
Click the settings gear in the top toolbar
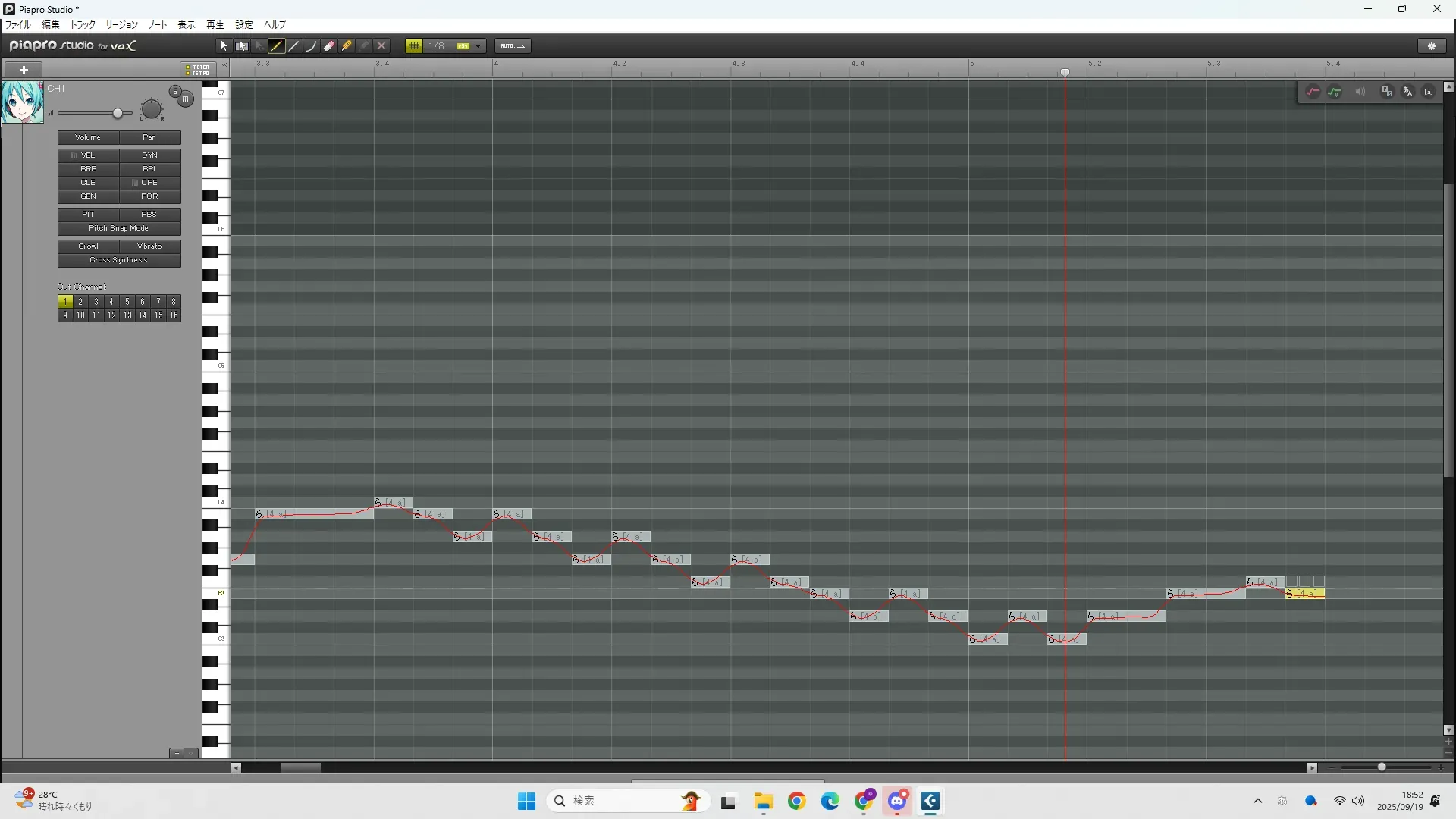pos(1432,46)
